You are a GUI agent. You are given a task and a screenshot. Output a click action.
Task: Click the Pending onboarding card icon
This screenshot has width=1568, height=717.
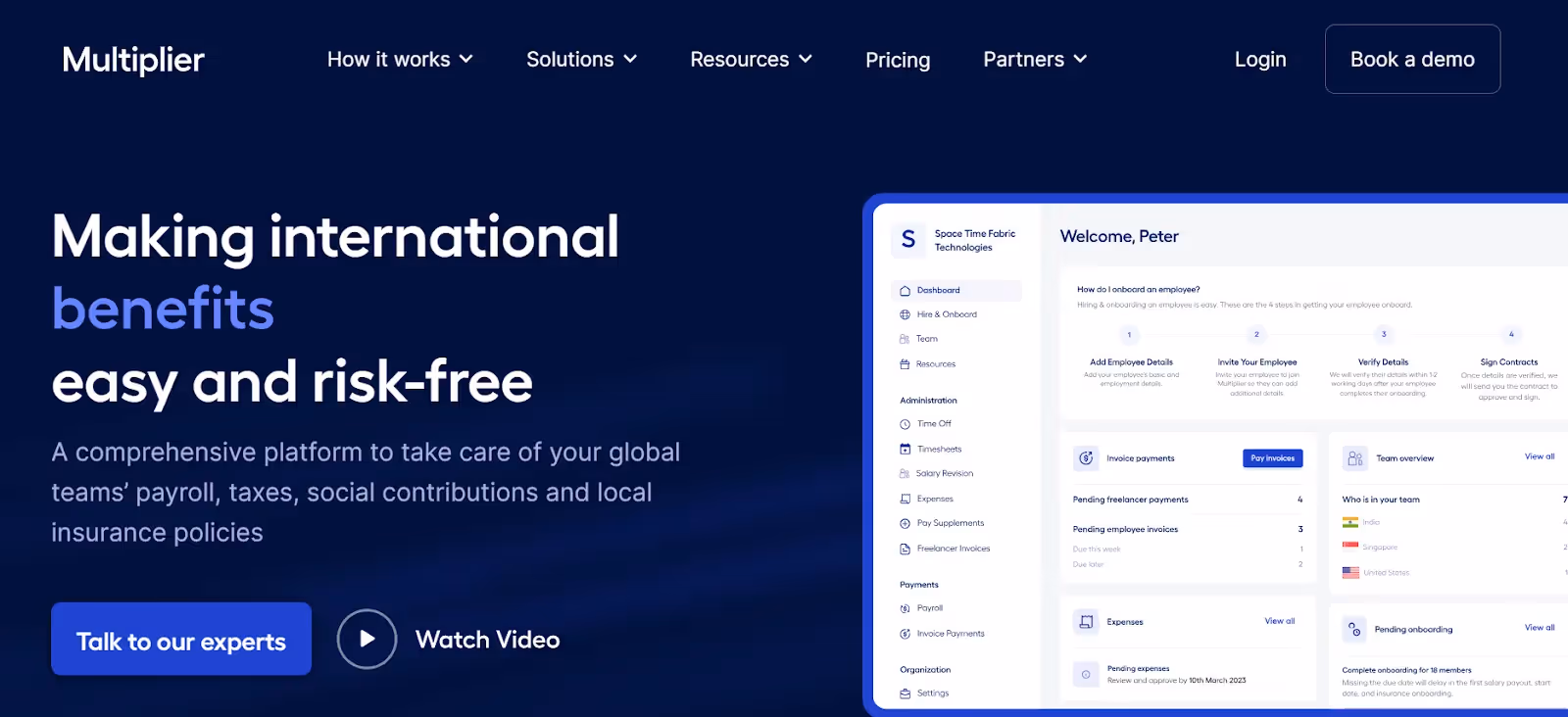click(1355, 629)
